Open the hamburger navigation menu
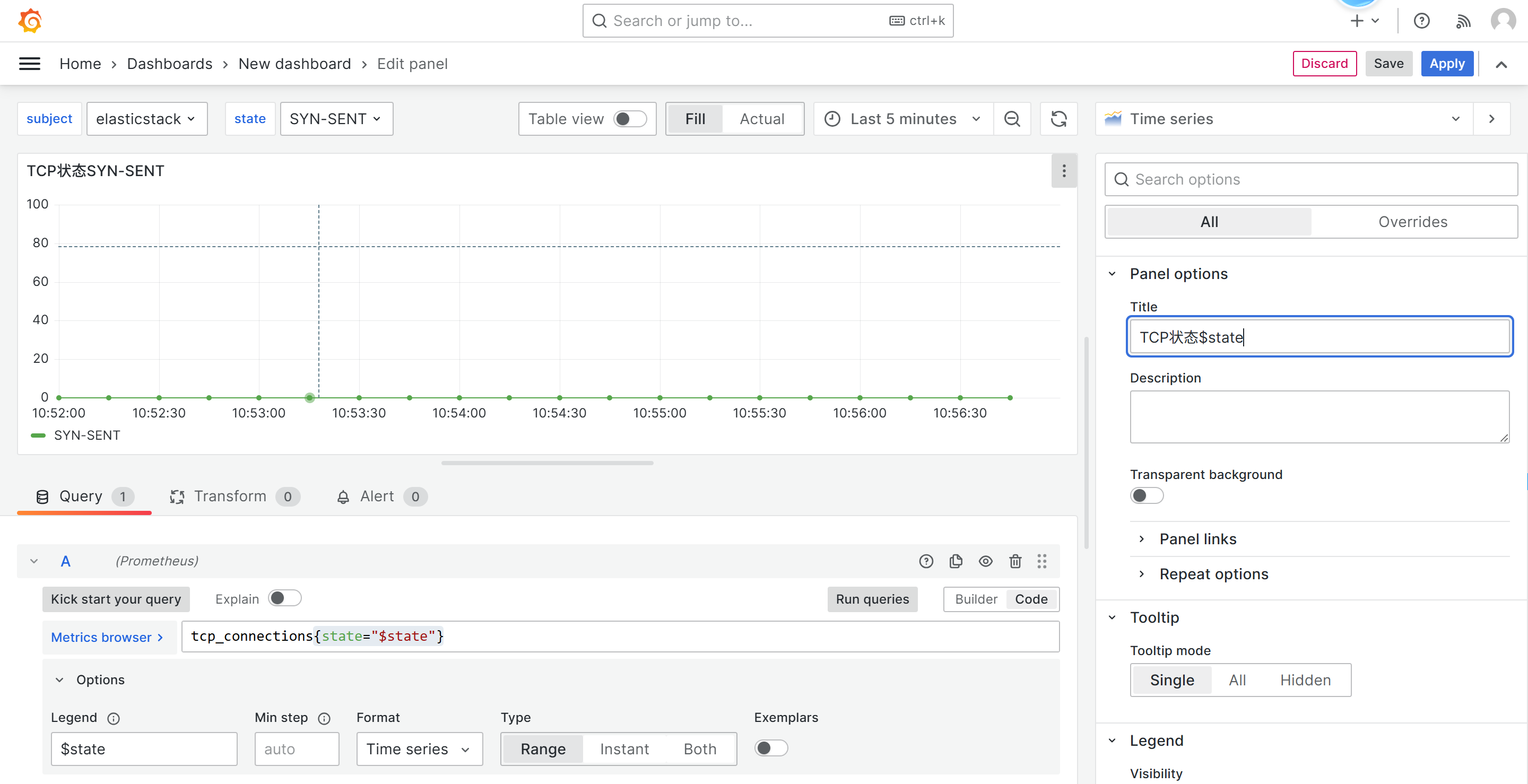 click(30, 64)
